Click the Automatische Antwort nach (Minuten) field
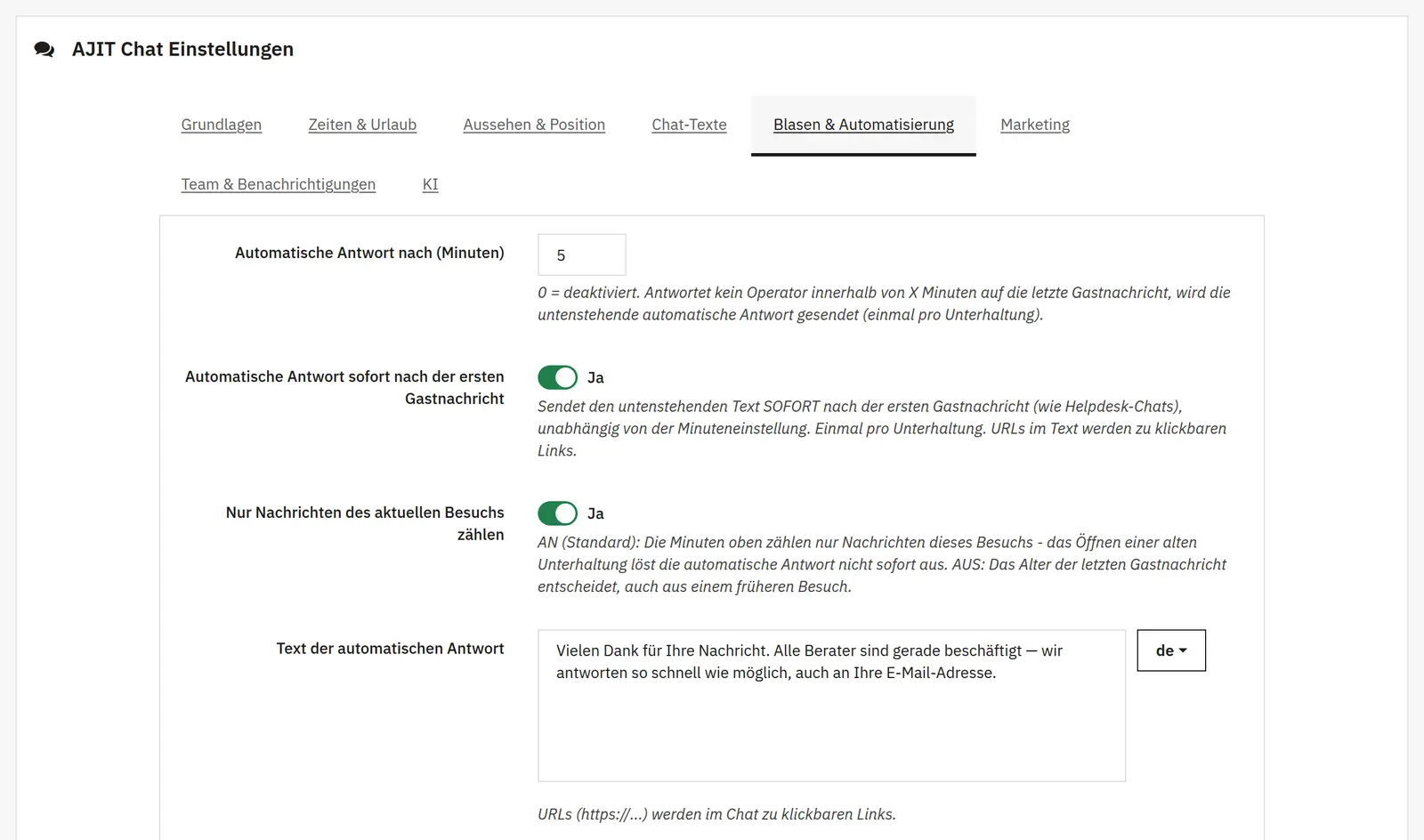 click(582, 254)
